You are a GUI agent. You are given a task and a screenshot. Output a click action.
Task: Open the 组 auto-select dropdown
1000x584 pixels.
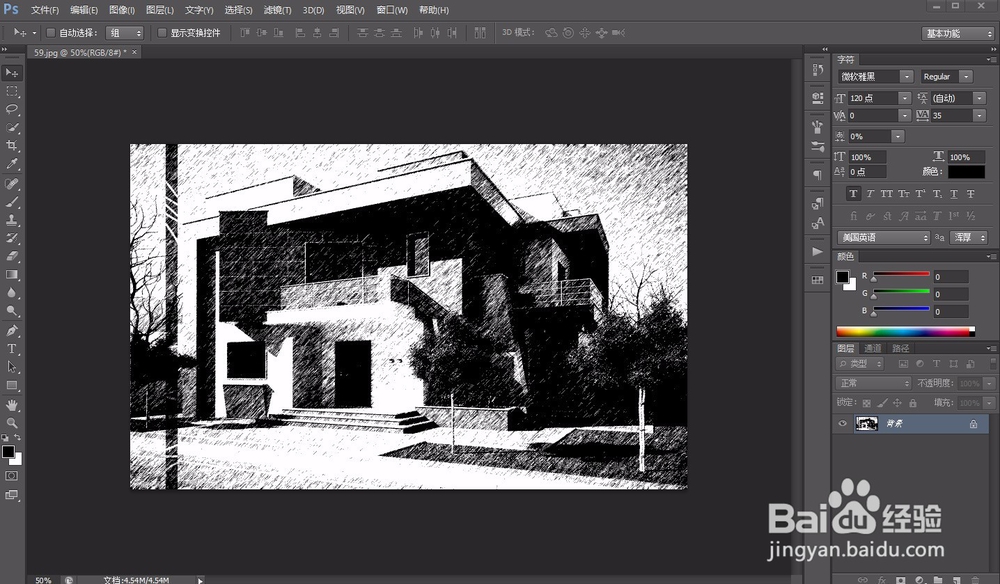[125, 33]
